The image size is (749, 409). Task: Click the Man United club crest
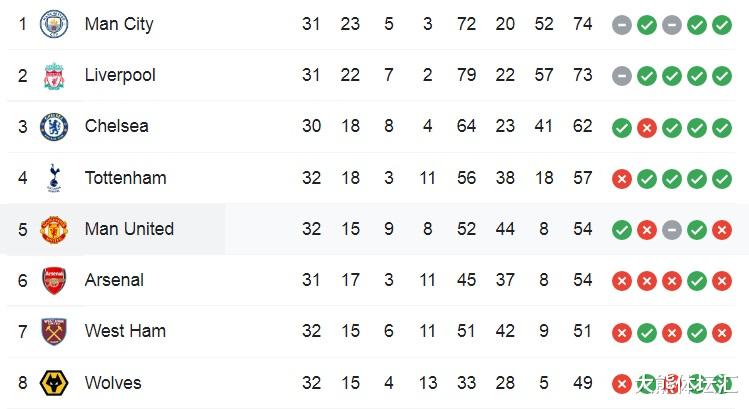(54, 229)
